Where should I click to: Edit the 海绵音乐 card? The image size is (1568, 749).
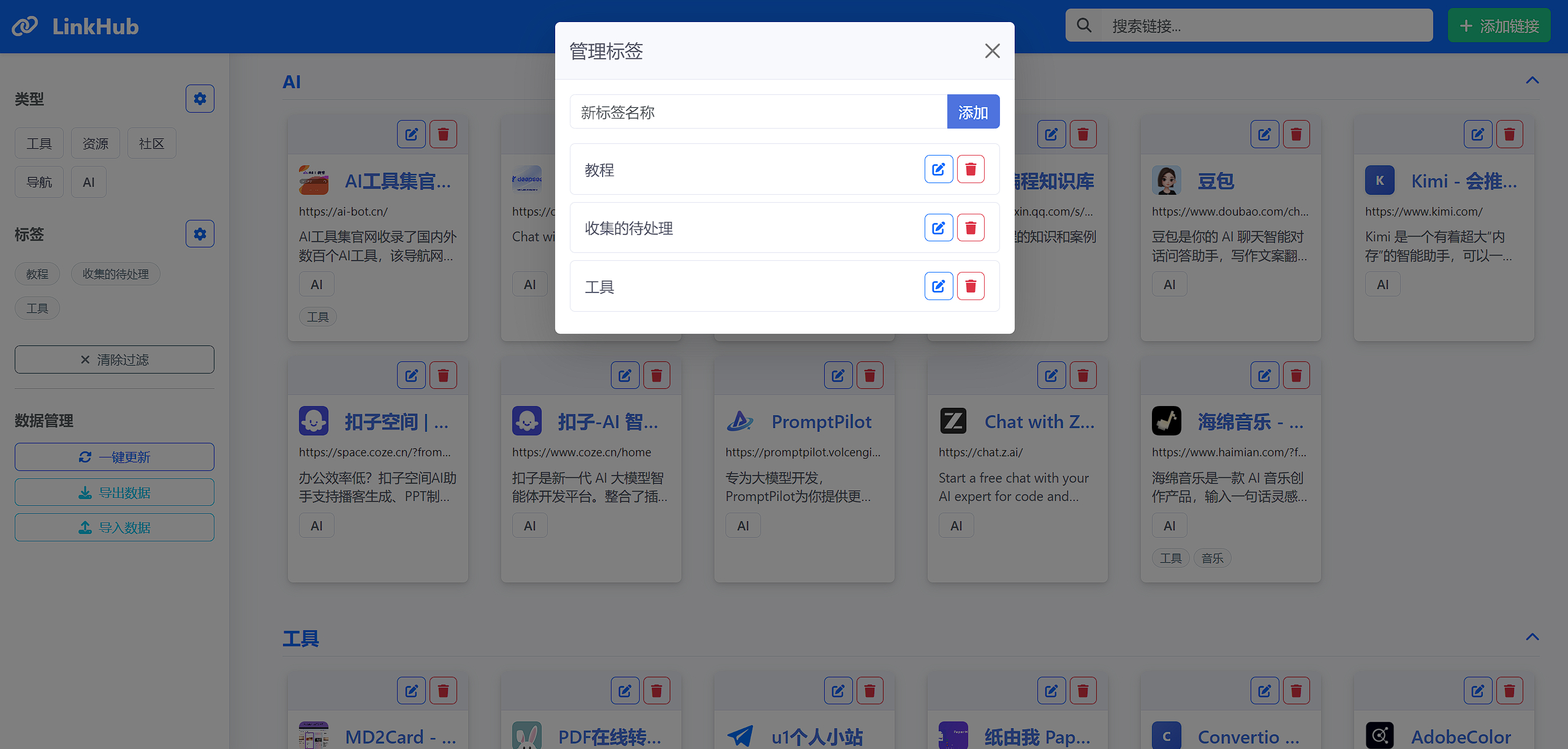pyautogui.click(x=1265, y=375)
